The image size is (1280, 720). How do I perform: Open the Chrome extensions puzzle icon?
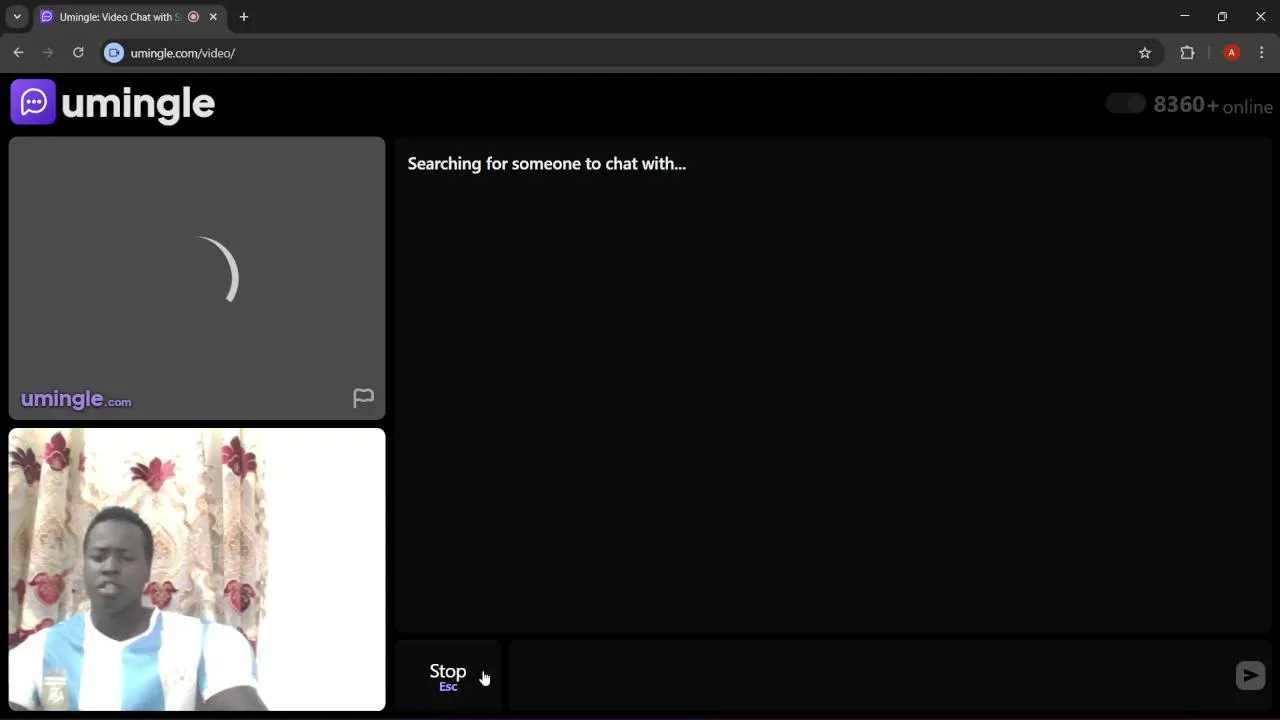click(x=1188, y=53)
